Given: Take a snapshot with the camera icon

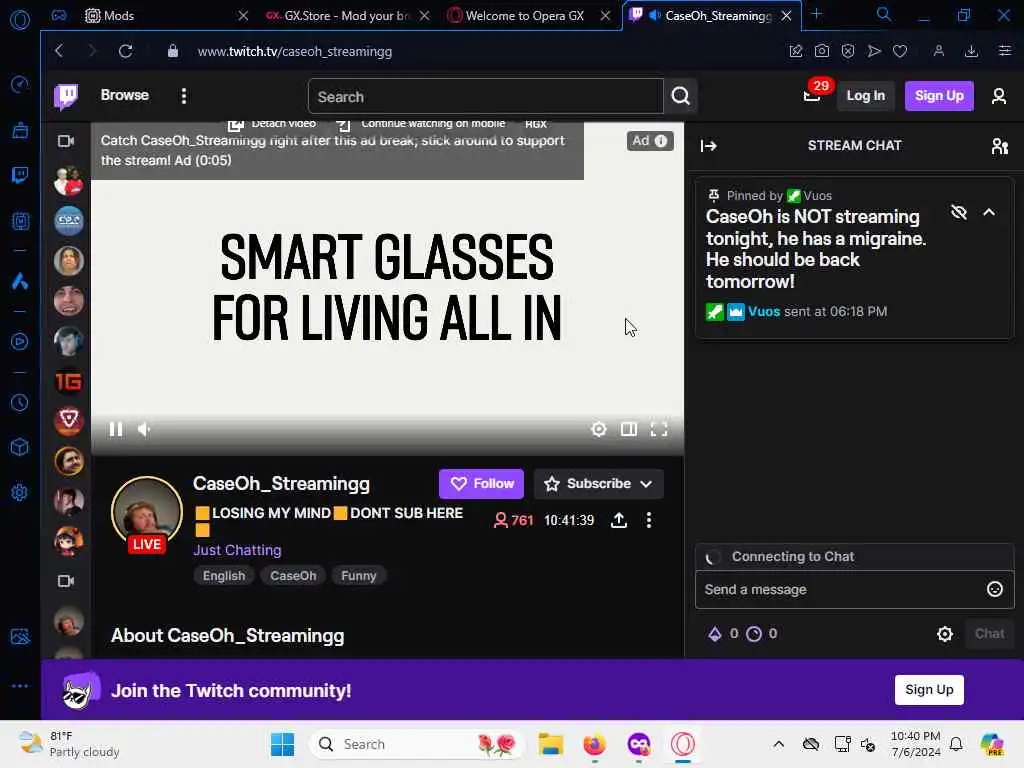Looking at the screenshot, I should pos(822,51).
